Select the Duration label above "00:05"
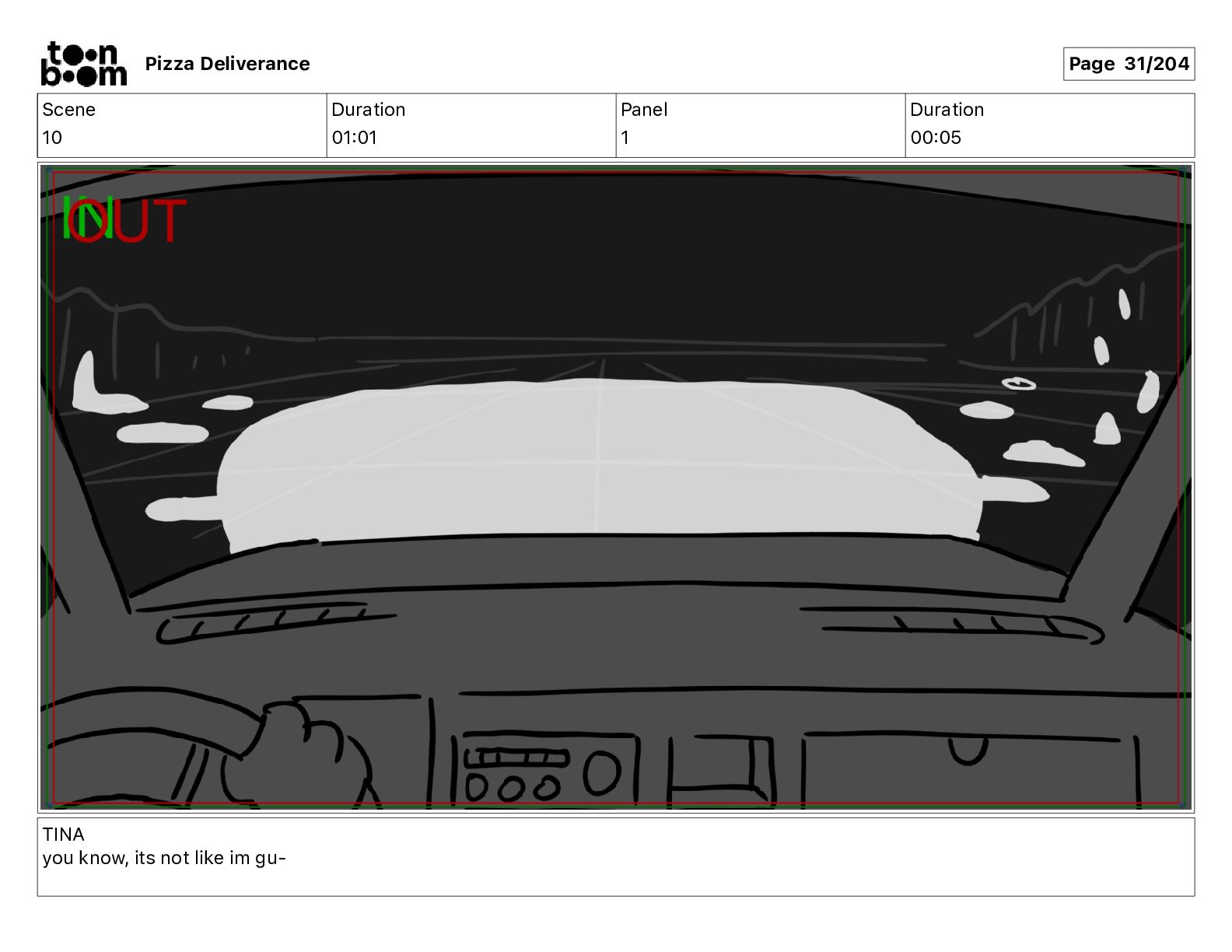This screenshot has width=1232, height=952. pyautogui.click(x=947, y=110)
